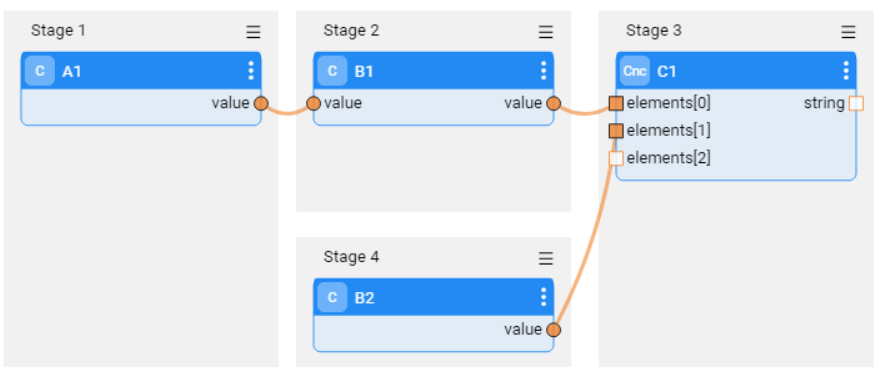The image size is (882, 367).
Task: Click the B1 node title
Action: 364,71
